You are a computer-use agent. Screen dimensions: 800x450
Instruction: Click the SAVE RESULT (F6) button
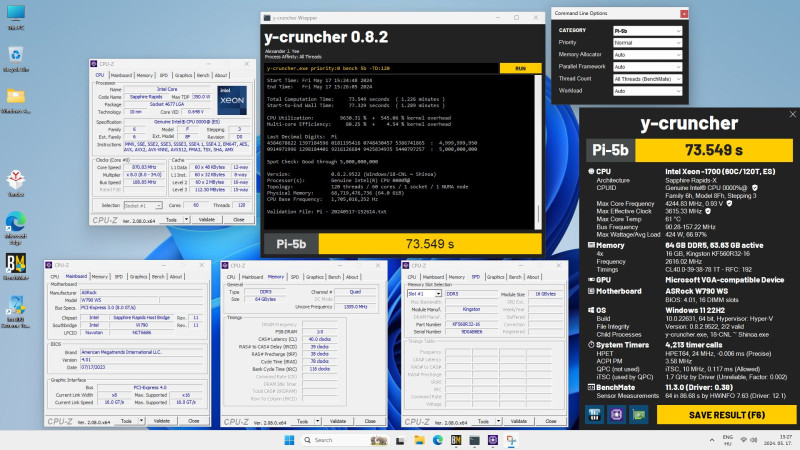pyautogui.click(x=727, y=415)
